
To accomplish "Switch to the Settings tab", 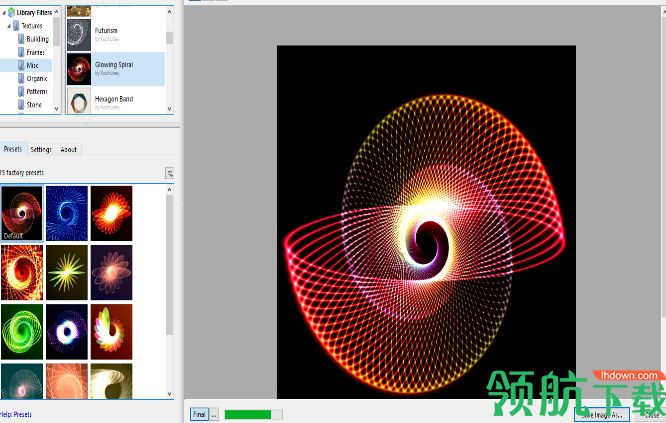I will pos(41,149).
